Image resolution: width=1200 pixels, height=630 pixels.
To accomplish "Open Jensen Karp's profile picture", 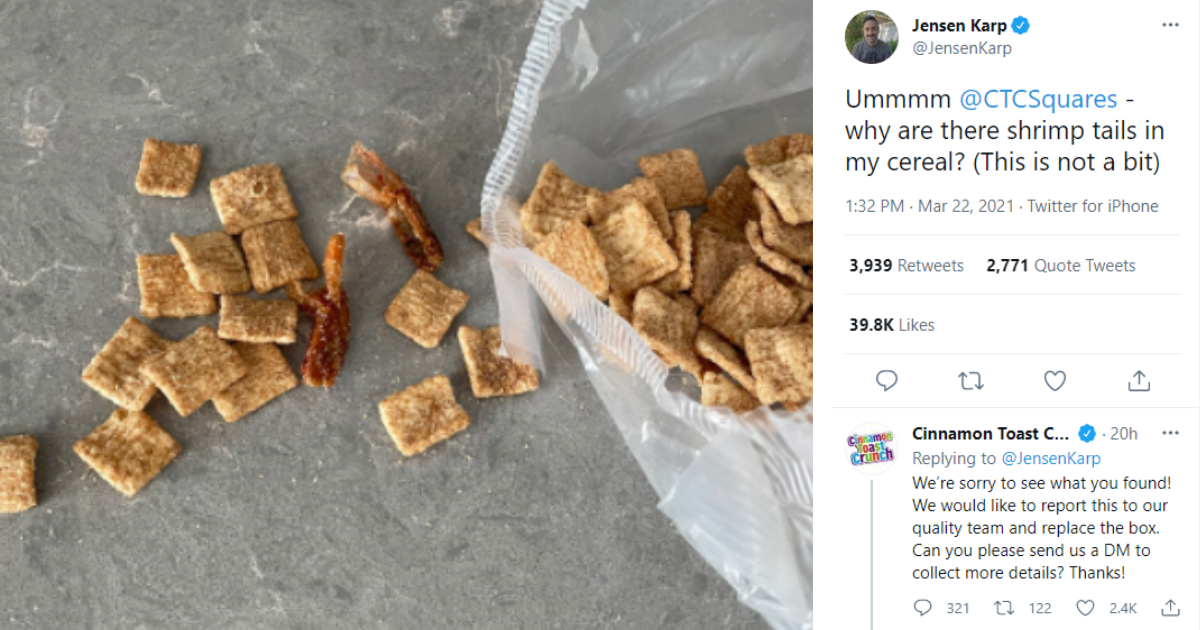I will [871, 37].
